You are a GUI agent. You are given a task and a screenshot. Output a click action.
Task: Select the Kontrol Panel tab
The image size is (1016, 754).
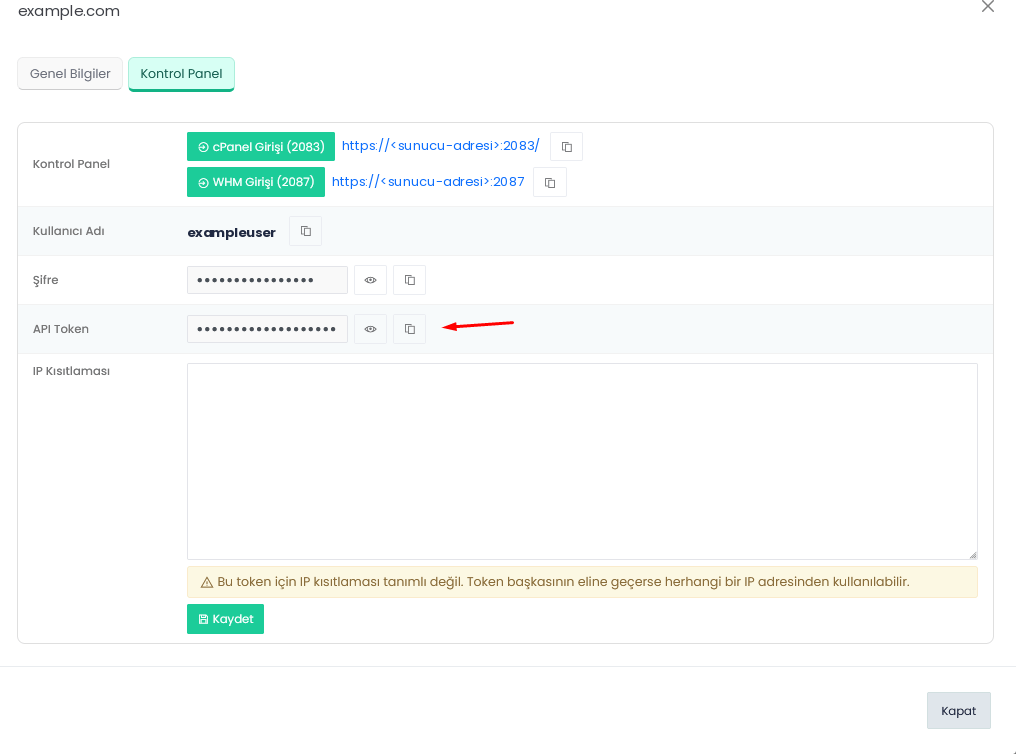(x=181, y=74)
